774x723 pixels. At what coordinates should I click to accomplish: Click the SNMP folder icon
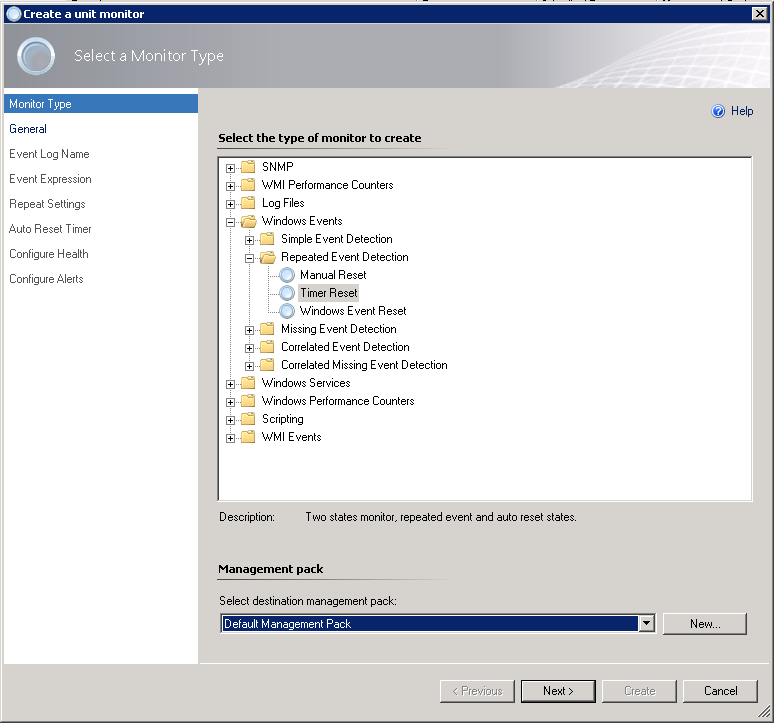click(x=248, y=166)
